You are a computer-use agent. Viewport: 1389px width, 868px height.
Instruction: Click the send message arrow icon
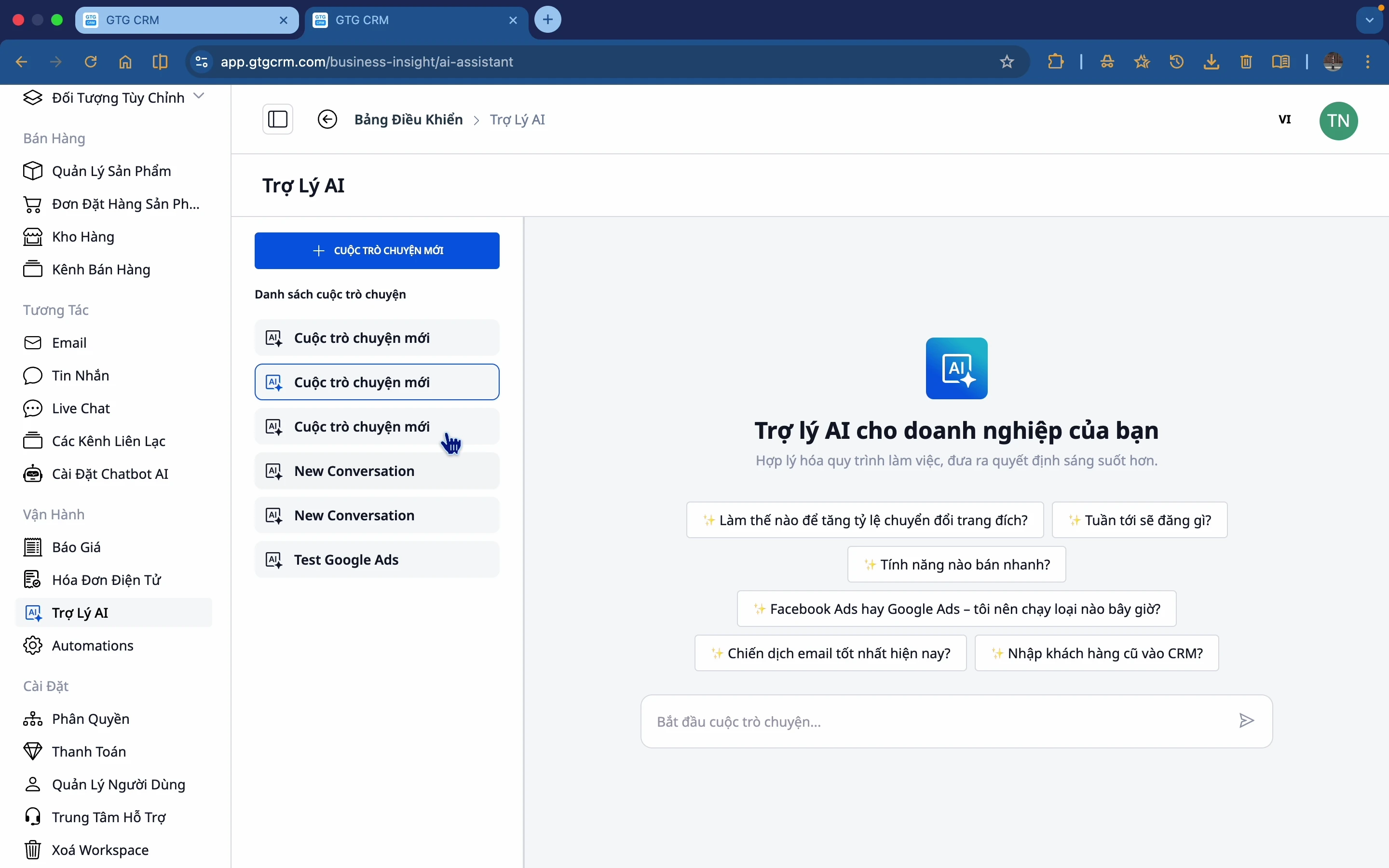1246,721
